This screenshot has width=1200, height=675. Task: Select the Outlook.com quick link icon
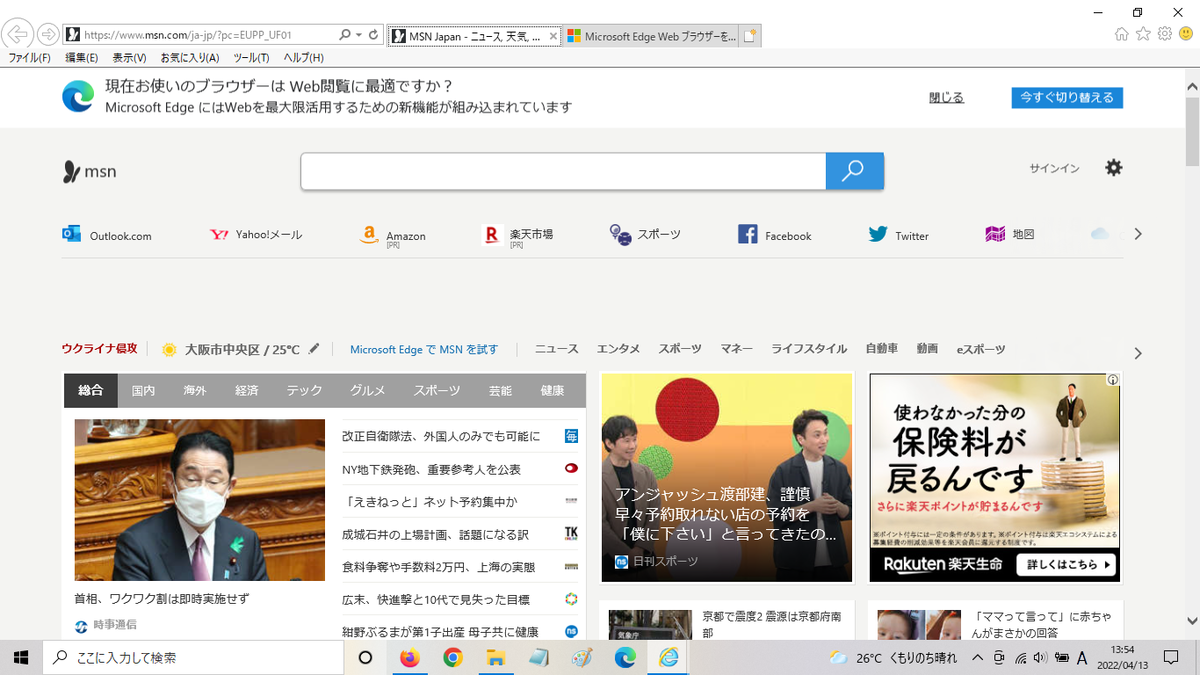tap(71, 233)
